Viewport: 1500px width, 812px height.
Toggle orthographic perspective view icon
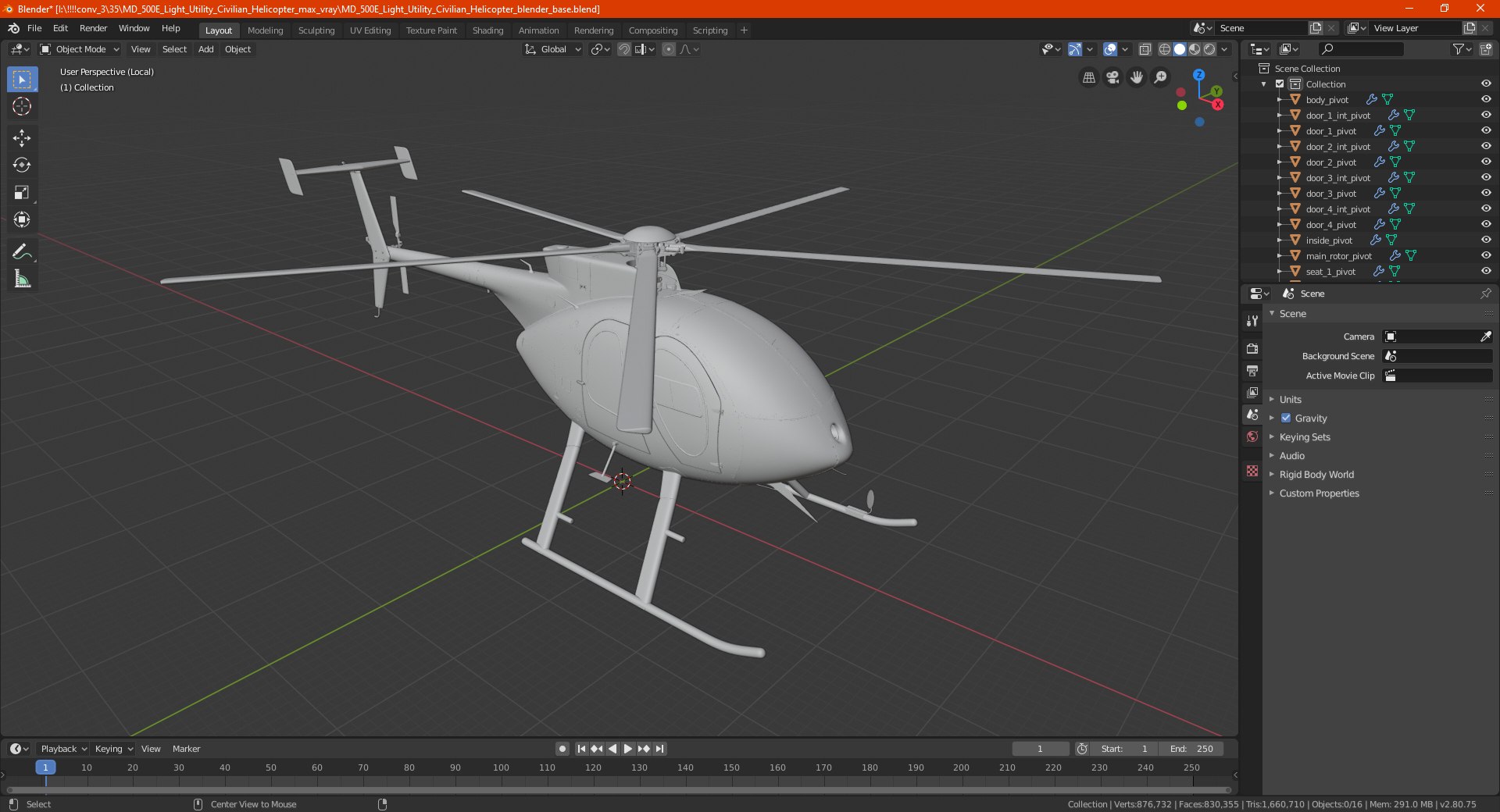pos(1088,77)
